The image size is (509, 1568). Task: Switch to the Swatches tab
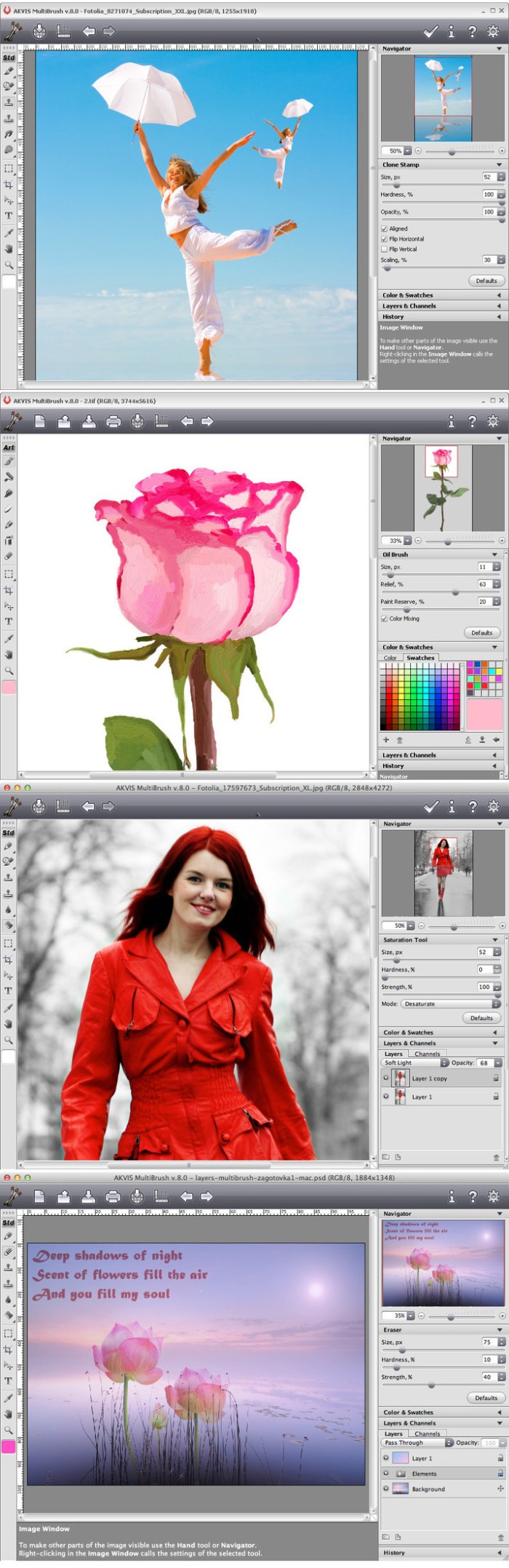tap(420, 658)
